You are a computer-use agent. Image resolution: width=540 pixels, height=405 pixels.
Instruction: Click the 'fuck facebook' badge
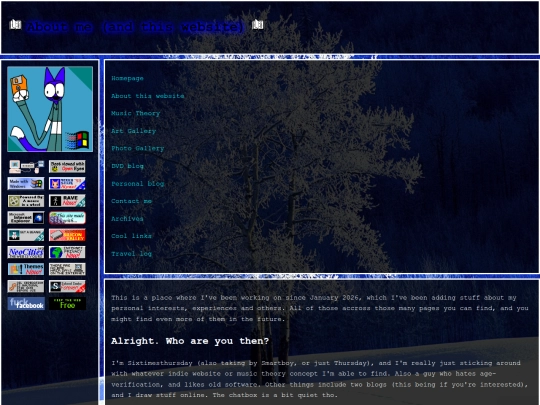(26, 304)
